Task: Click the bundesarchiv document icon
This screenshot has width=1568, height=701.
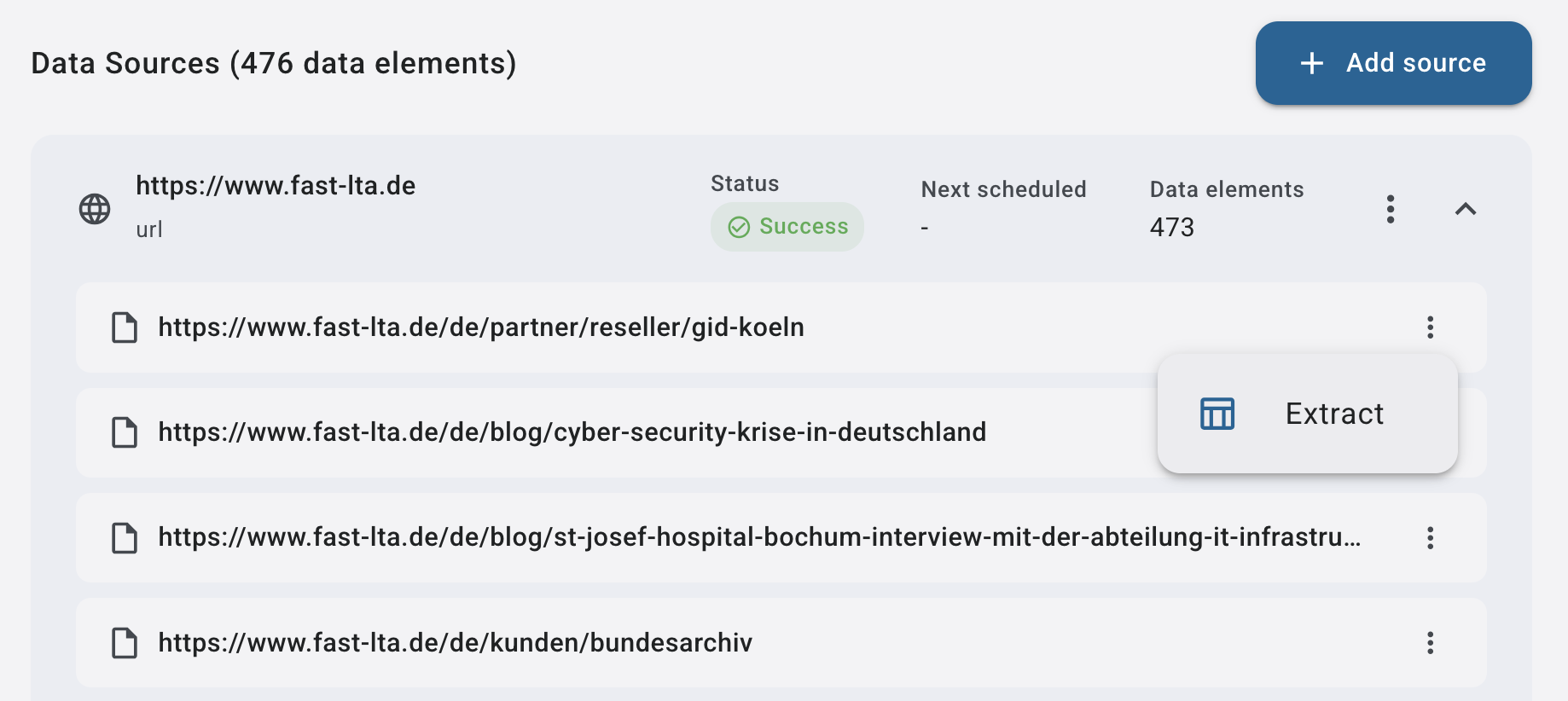Action: coord(125,643)
